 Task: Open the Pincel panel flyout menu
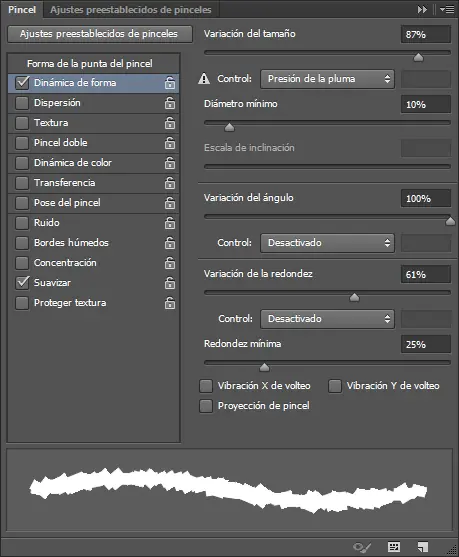coord(447,10)
